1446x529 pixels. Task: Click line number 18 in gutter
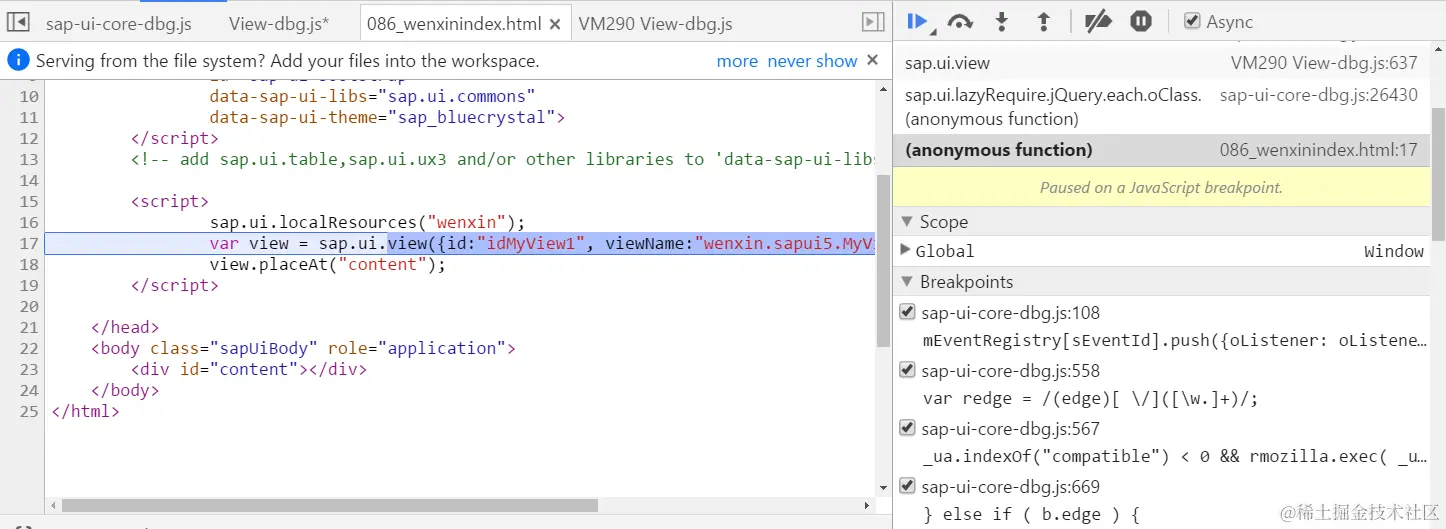tap(28, 264)
